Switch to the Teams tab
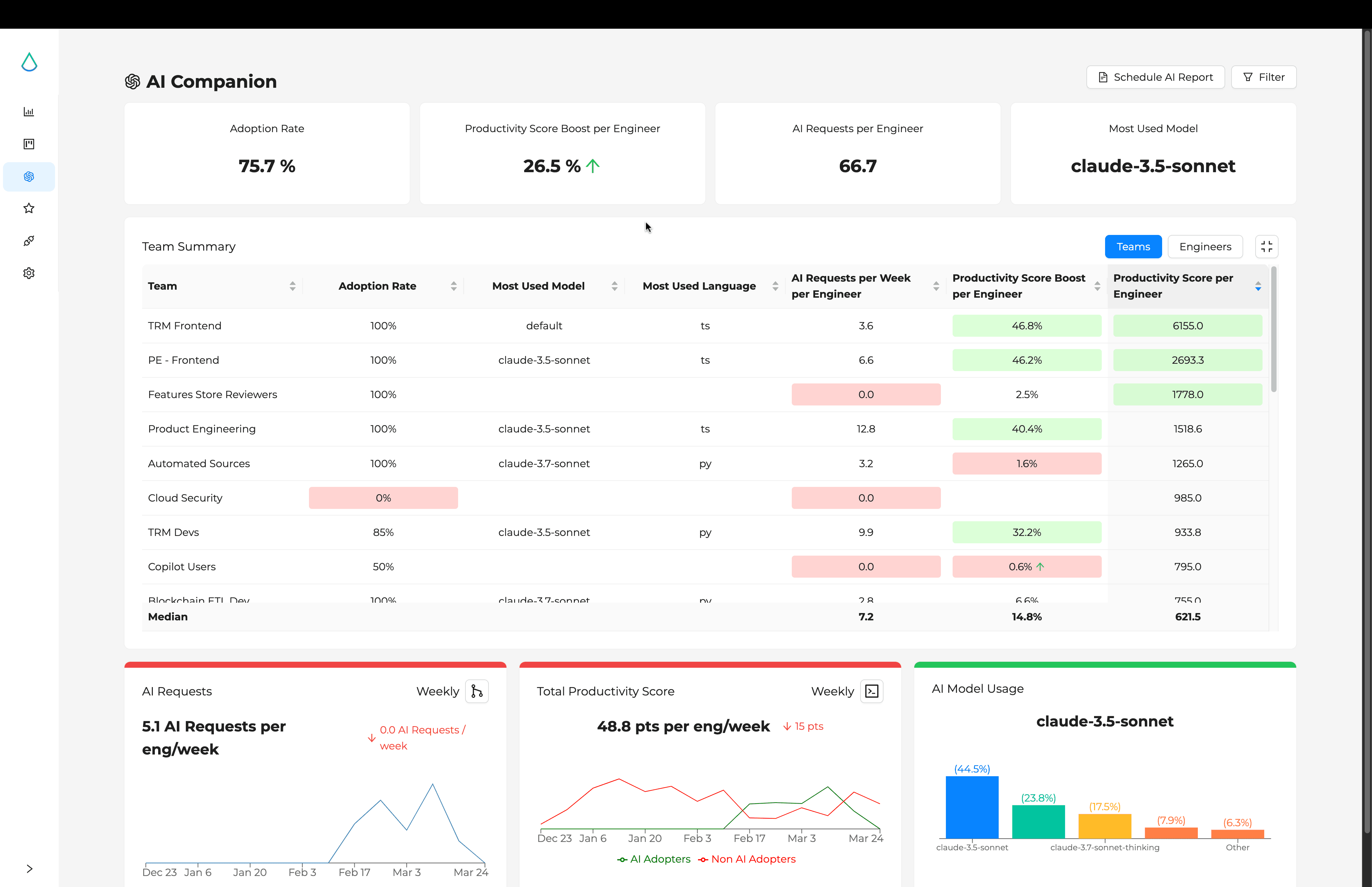The height and width of the screenshot is (887, 1372). [1133, 247]
